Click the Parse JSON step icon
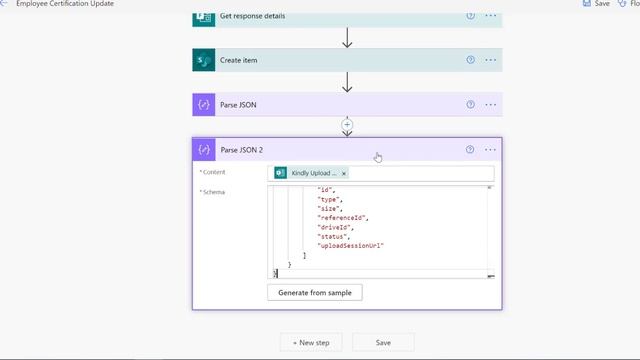The width and height of the screenshot is (640, 360). [204, 105]
